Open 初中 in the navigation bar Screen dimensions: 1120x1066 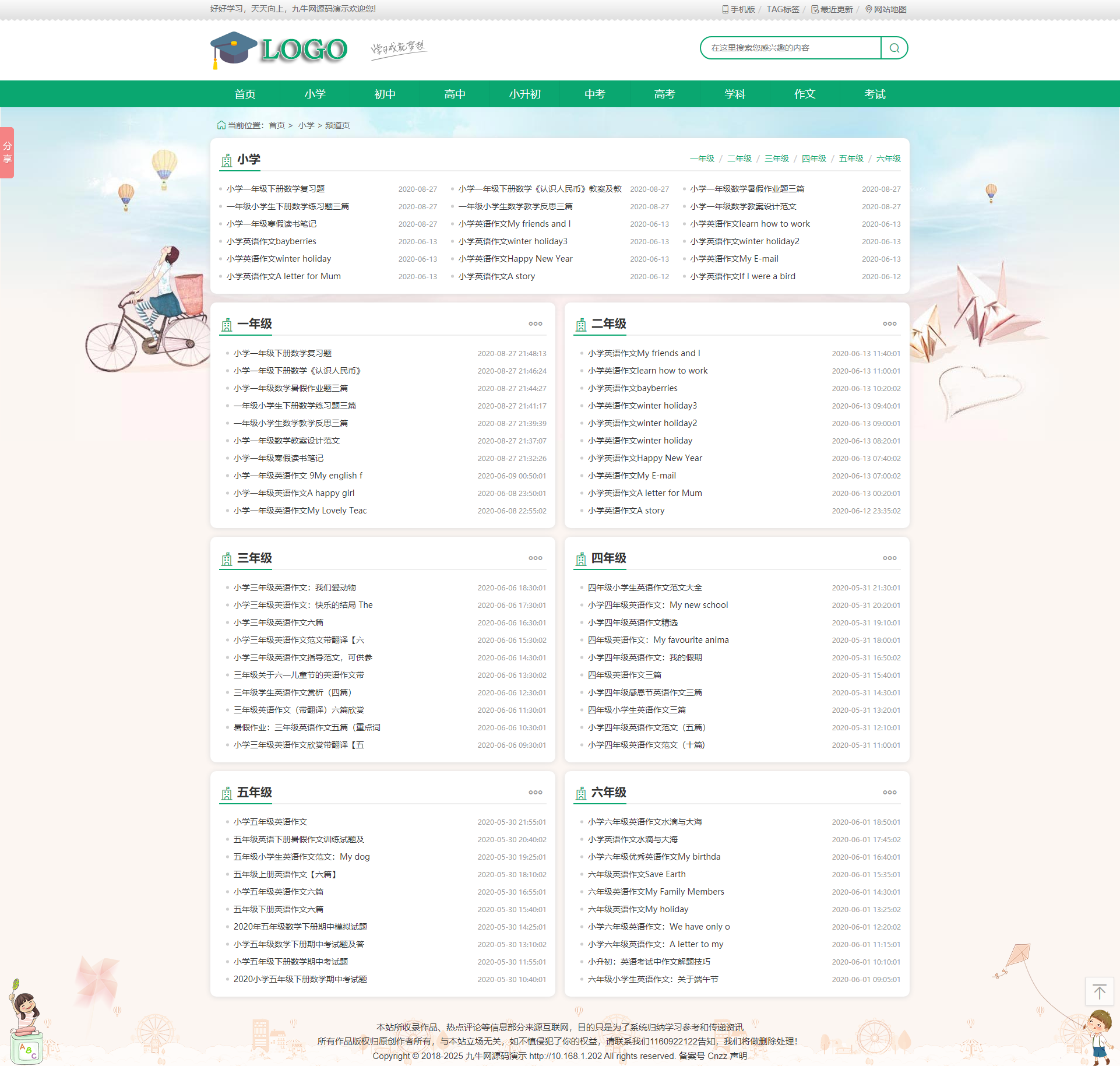(x=385, y=94)
